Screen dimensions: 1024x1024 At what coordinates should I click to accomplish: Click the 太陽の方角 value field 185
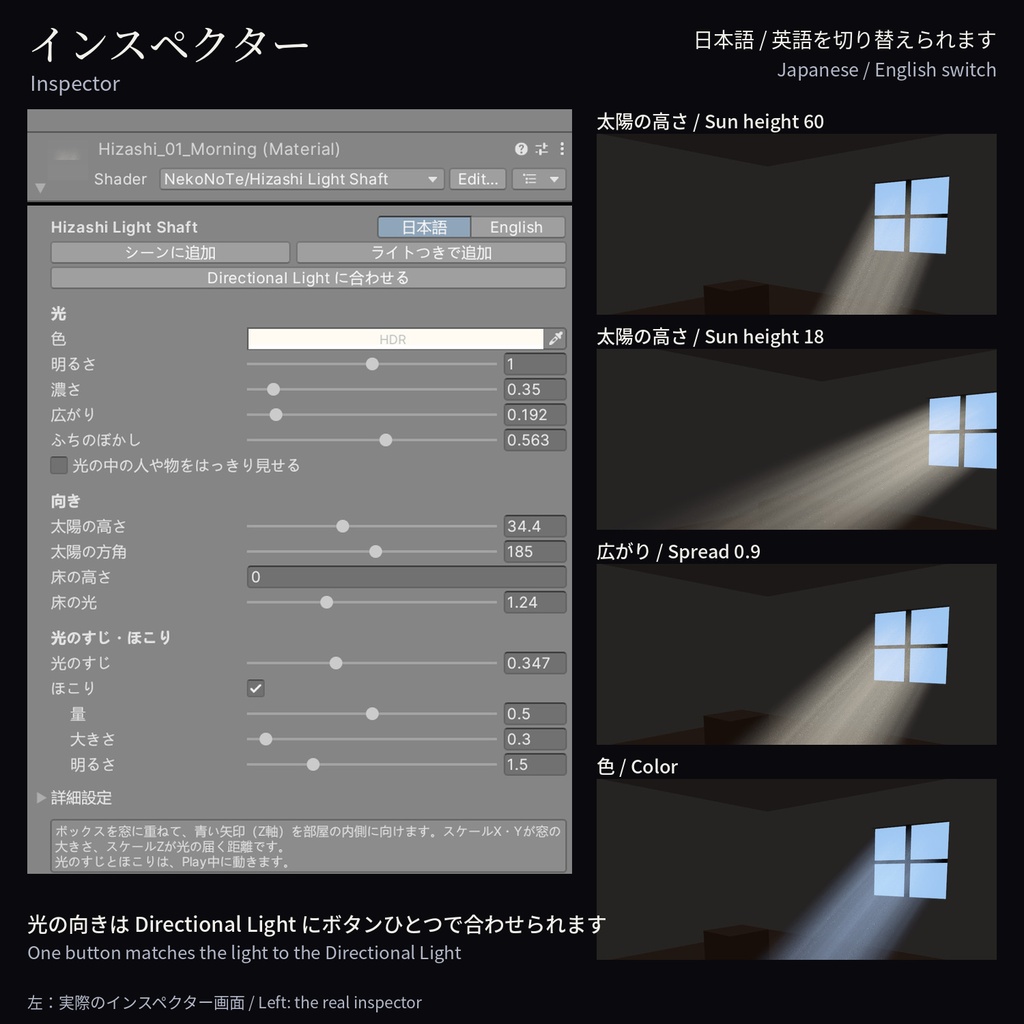pos(535,552)
